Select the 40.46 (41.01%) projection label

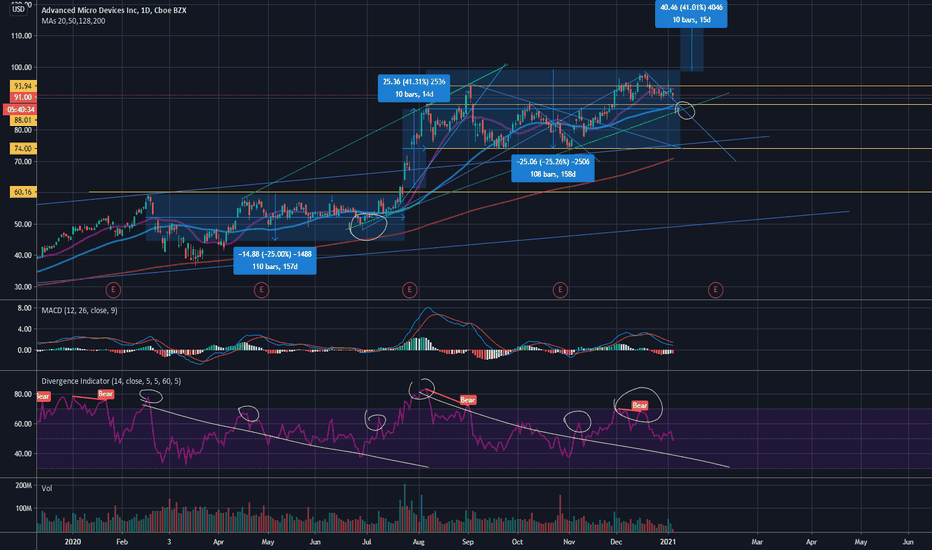pos(691,14)
